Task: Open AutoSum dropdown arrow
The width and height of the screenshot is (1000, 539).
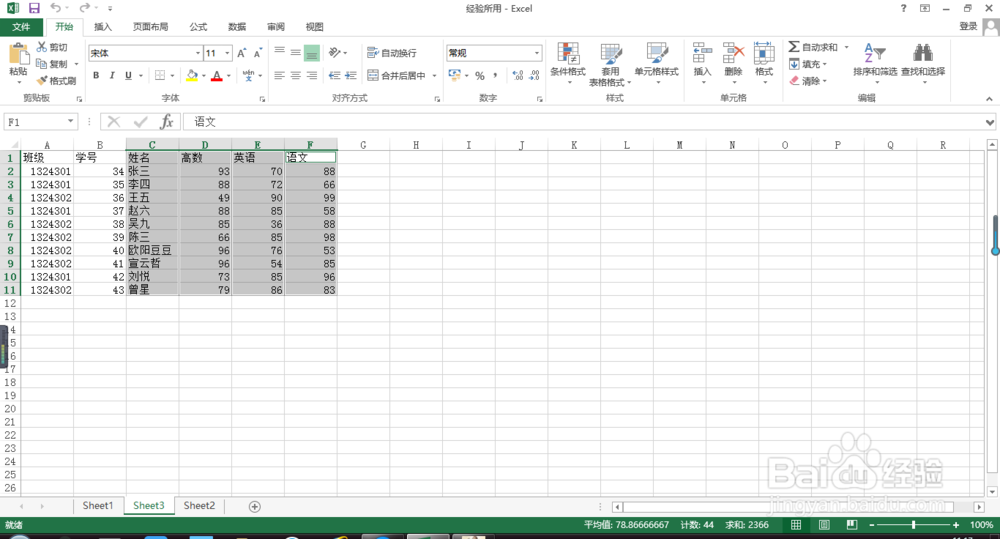Action: pos(846,47)
